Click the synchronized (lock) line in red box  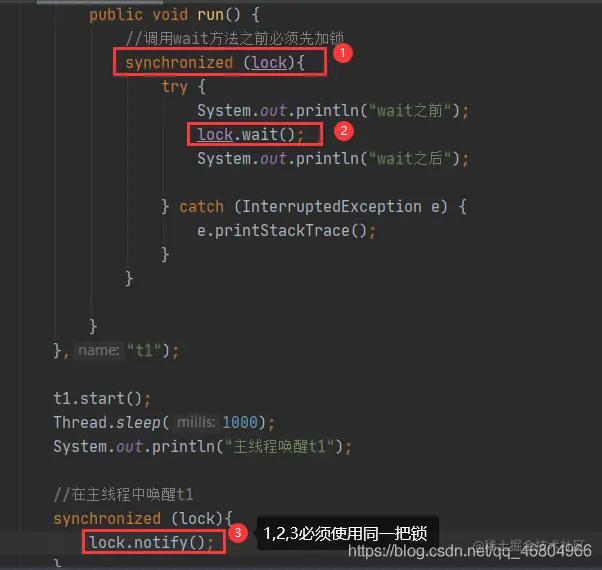coord(215,63)
